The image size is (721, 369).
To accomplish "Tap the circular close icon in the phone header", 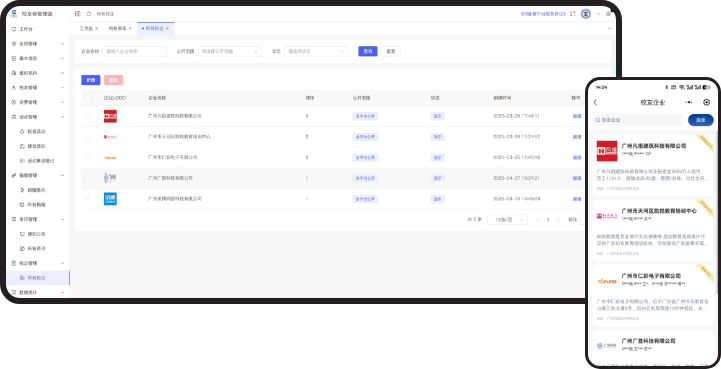I will pos(707,102).
